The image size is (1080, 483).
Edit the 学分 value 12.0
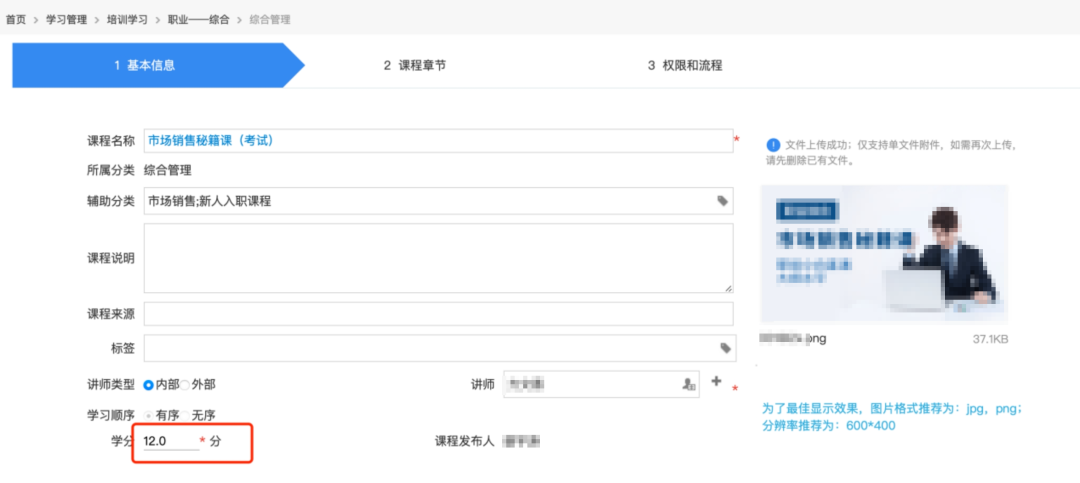[171, 440]
